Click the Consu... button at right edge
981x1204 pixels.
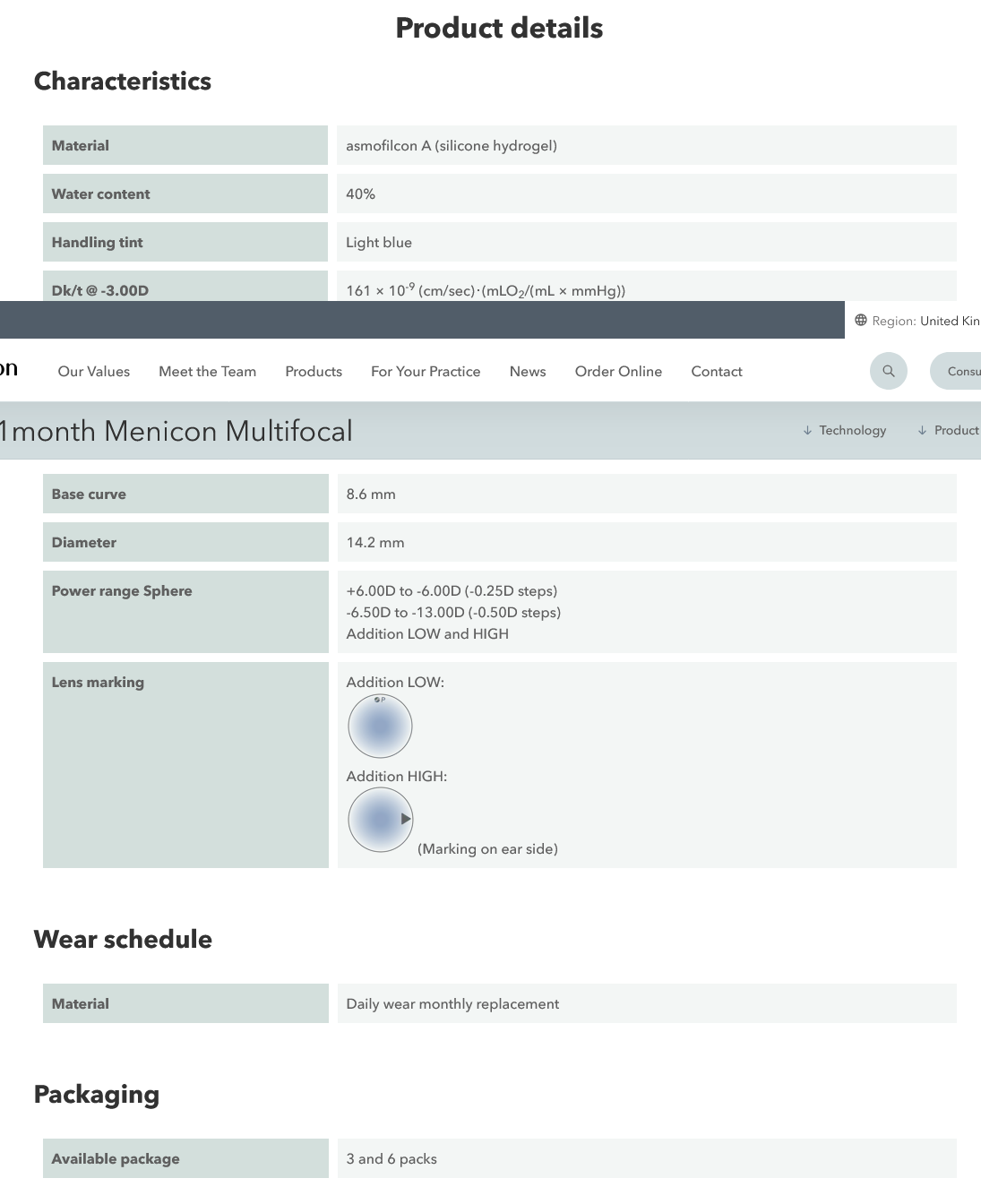pyautogui.click(x=956, y=371)
